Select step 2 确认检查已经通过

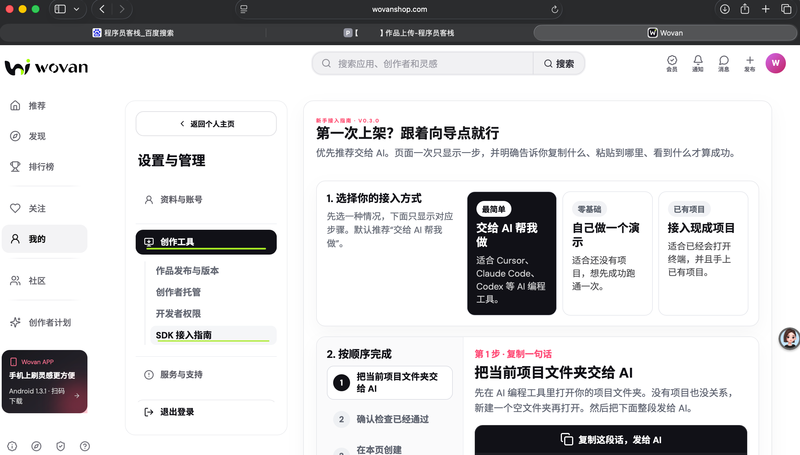pyautogui.click(x=390, y=419)
